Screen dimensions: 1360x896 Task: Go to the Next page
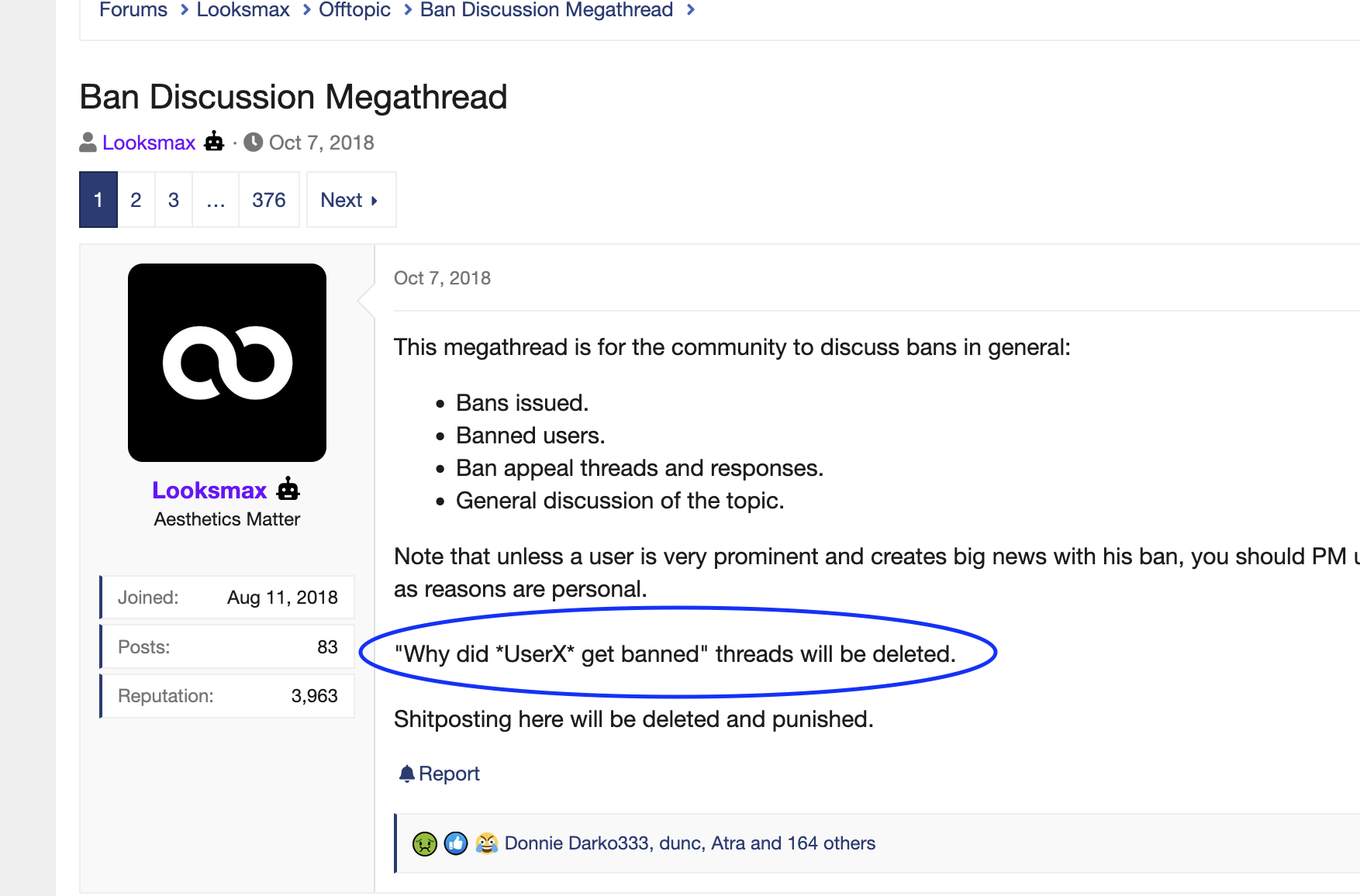[x=351, y=200]
